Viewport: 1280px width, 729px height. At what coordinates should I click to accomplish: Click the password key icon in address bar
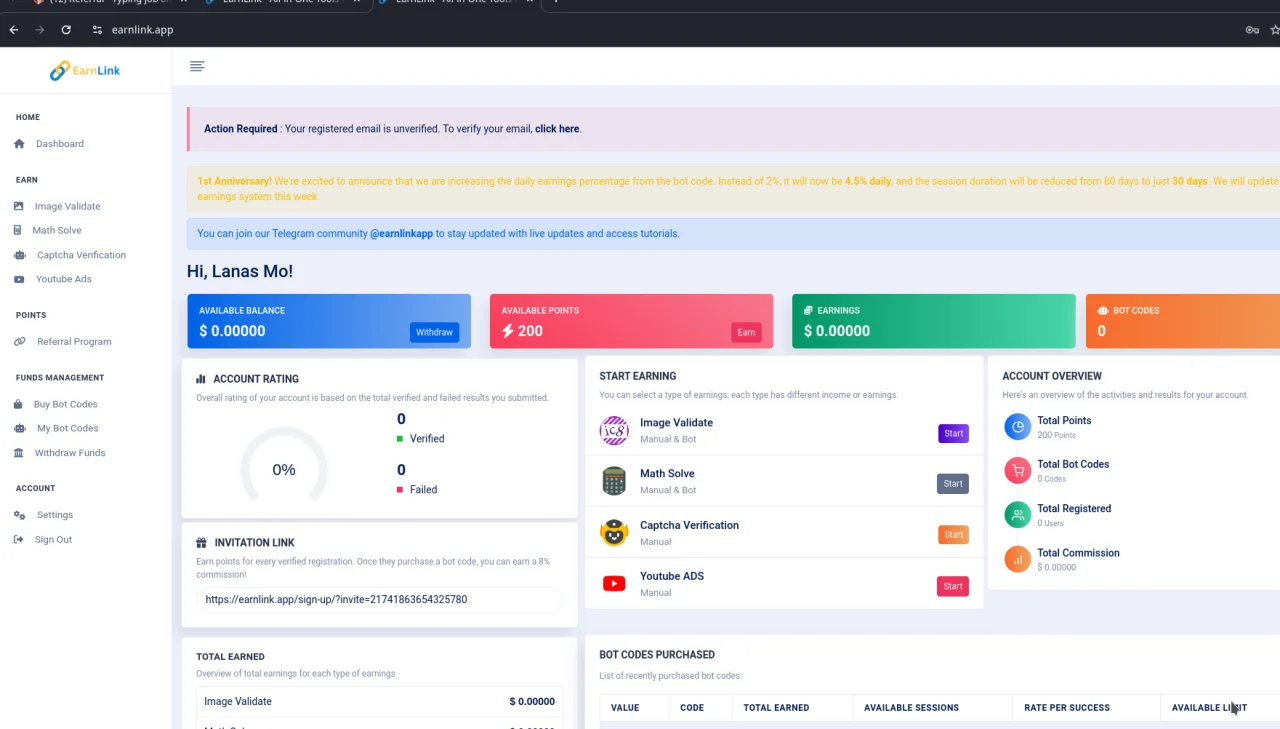coord(1252,30)
